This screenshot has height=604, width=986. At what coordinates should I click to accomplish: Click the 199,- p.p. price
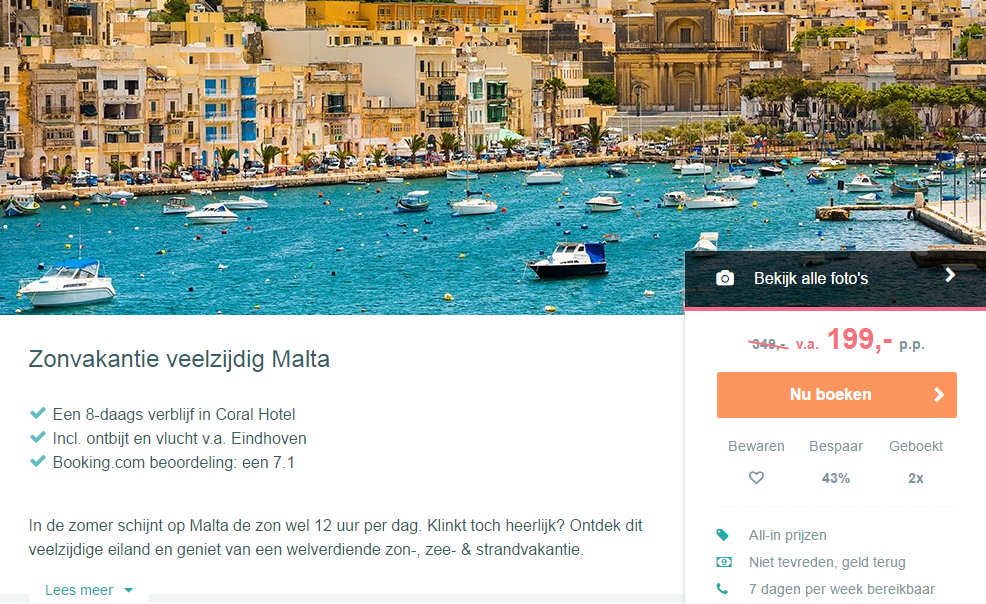[x=875, y=340]
